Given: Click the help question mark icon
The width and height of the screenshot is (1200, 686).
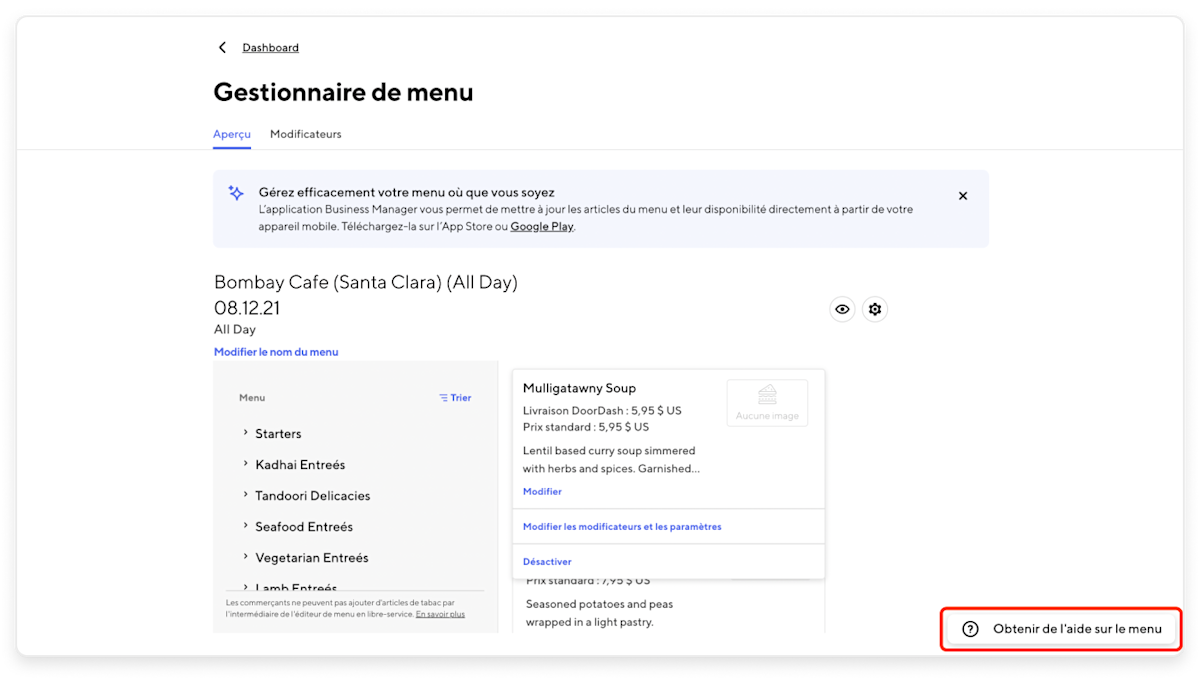Looking at the screenshot, I should tap(970, 629).
